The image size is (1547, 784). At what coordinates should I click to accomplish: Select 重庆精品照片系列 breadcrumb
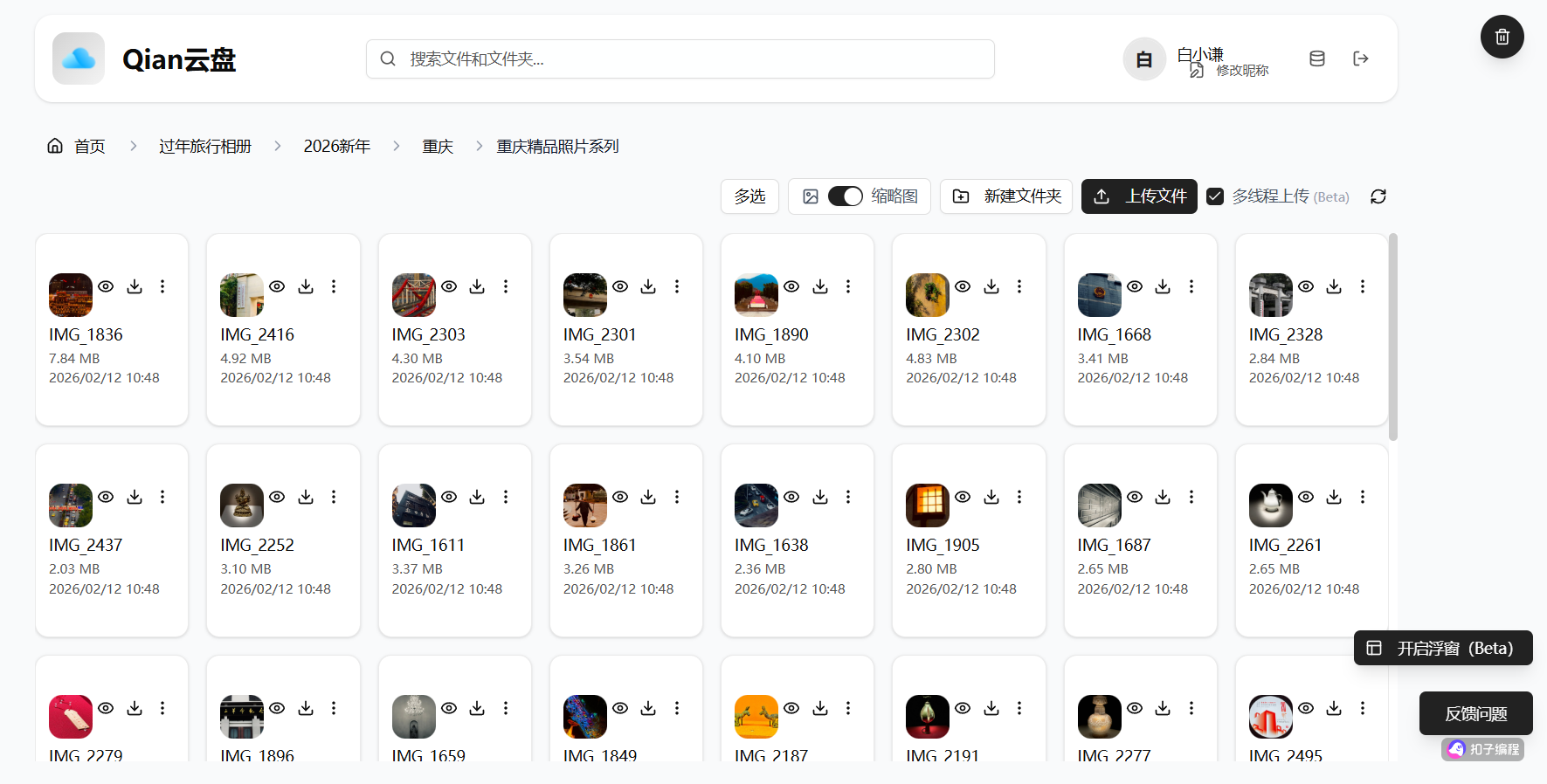[557, 146]
